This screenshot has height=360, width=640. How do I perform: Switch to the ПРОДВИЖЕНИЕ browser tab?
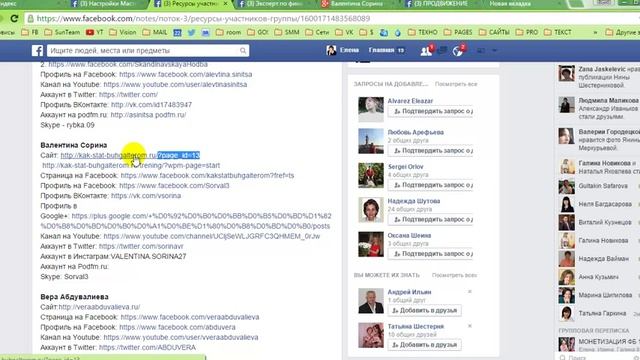coord(441,4)
